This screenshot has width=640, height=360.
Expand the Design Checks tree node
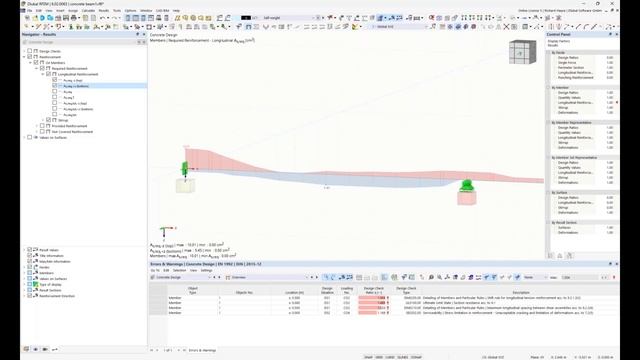click(x=24, y=51)
